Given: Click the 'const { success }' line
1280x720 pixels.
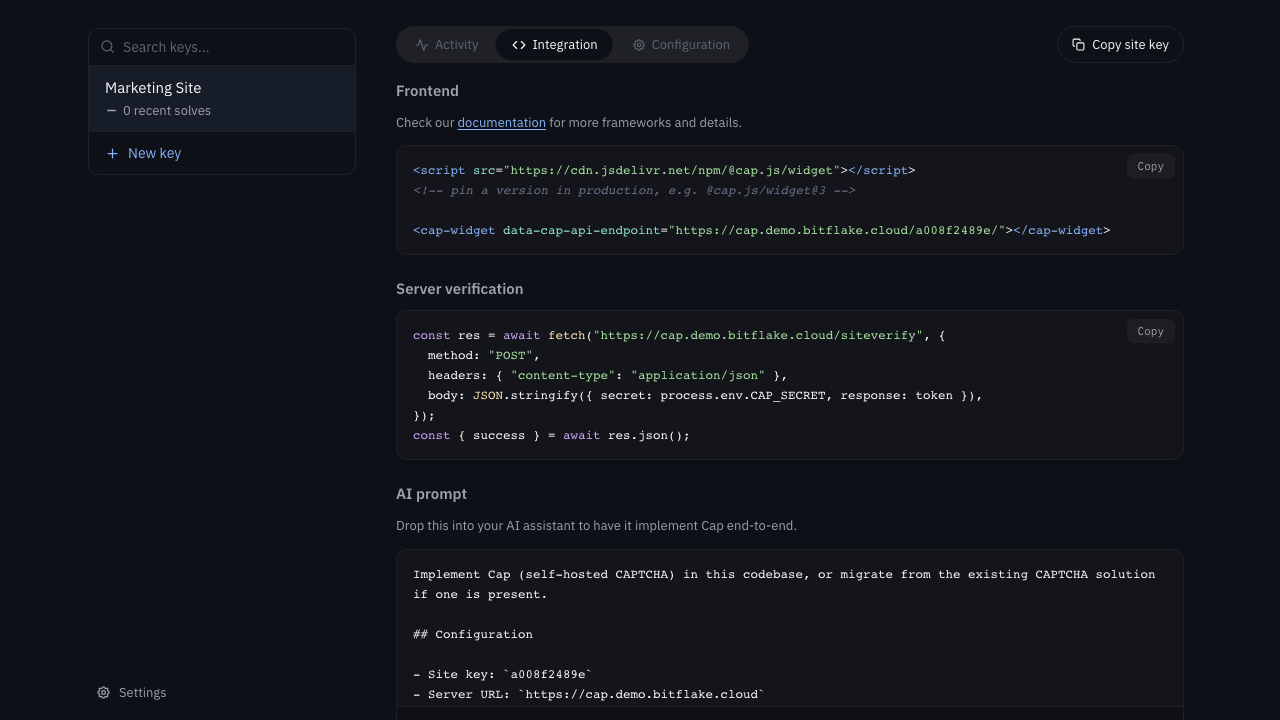Looking at the screenshot, I should [551, 435].
